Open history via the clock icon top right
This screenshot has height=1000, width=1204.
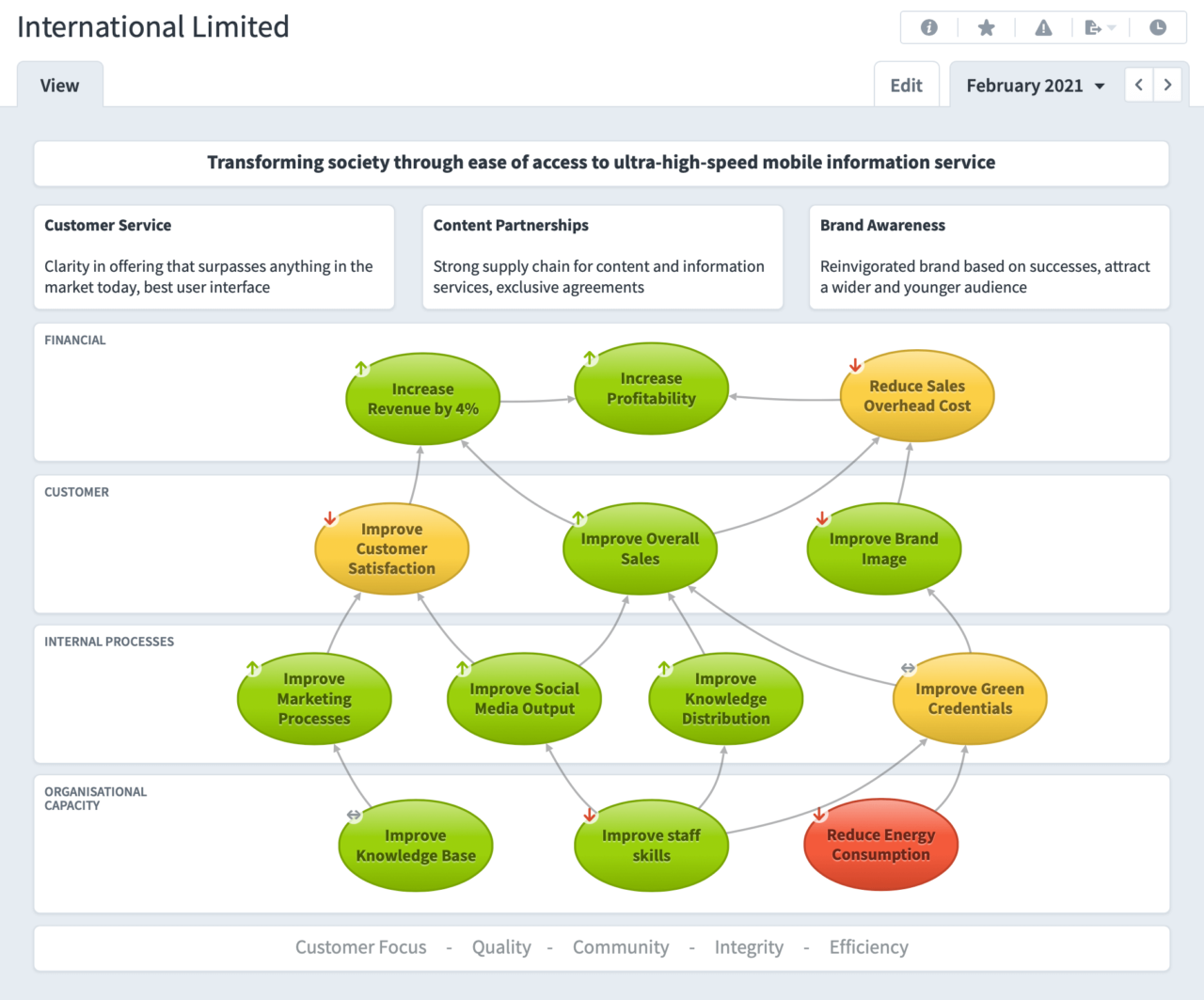(x=1158, y=27)
